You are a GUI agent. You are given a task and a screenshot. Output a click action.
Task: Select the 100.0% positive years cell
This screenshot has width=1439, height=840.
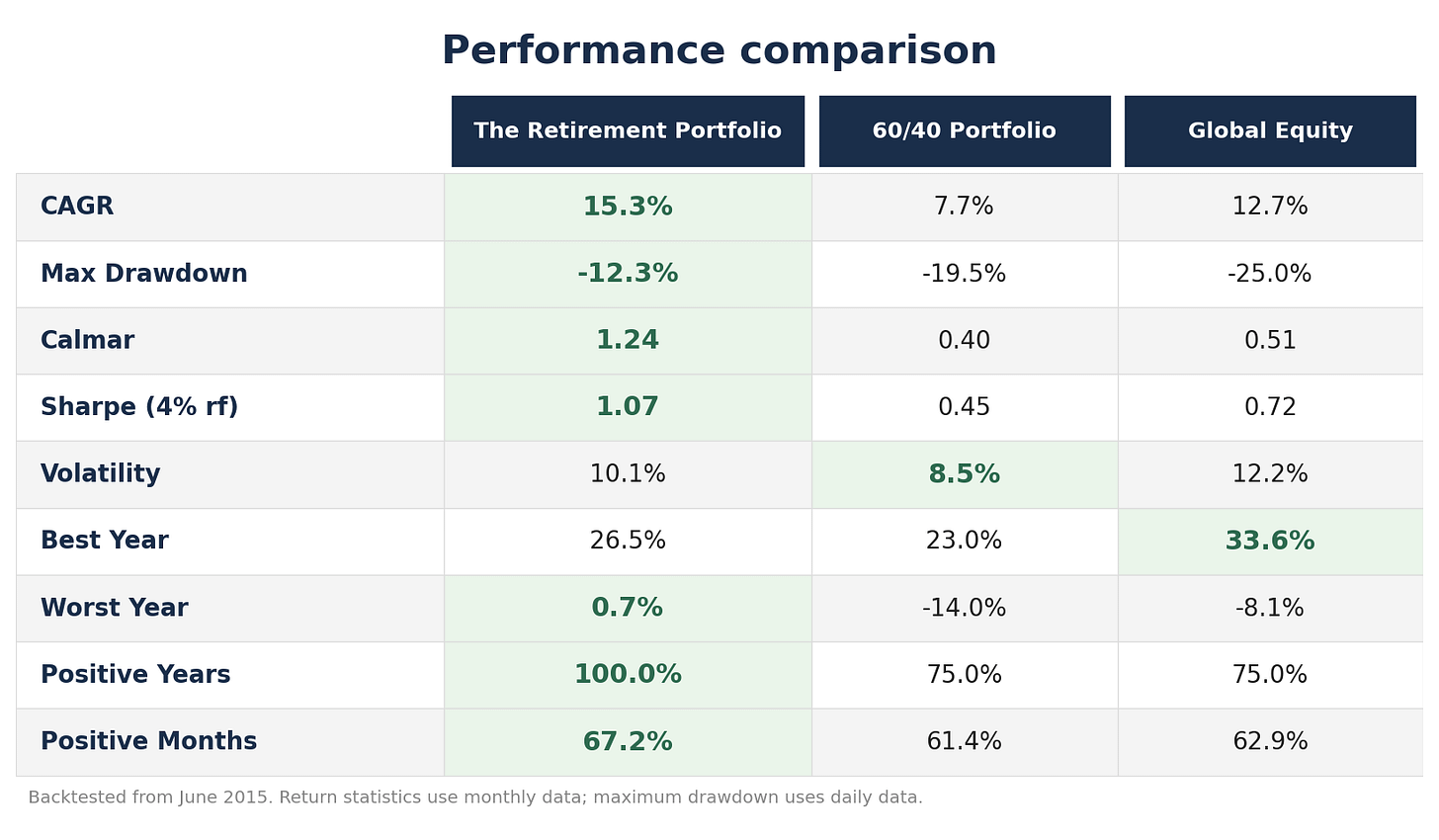[x=628, y=676]
